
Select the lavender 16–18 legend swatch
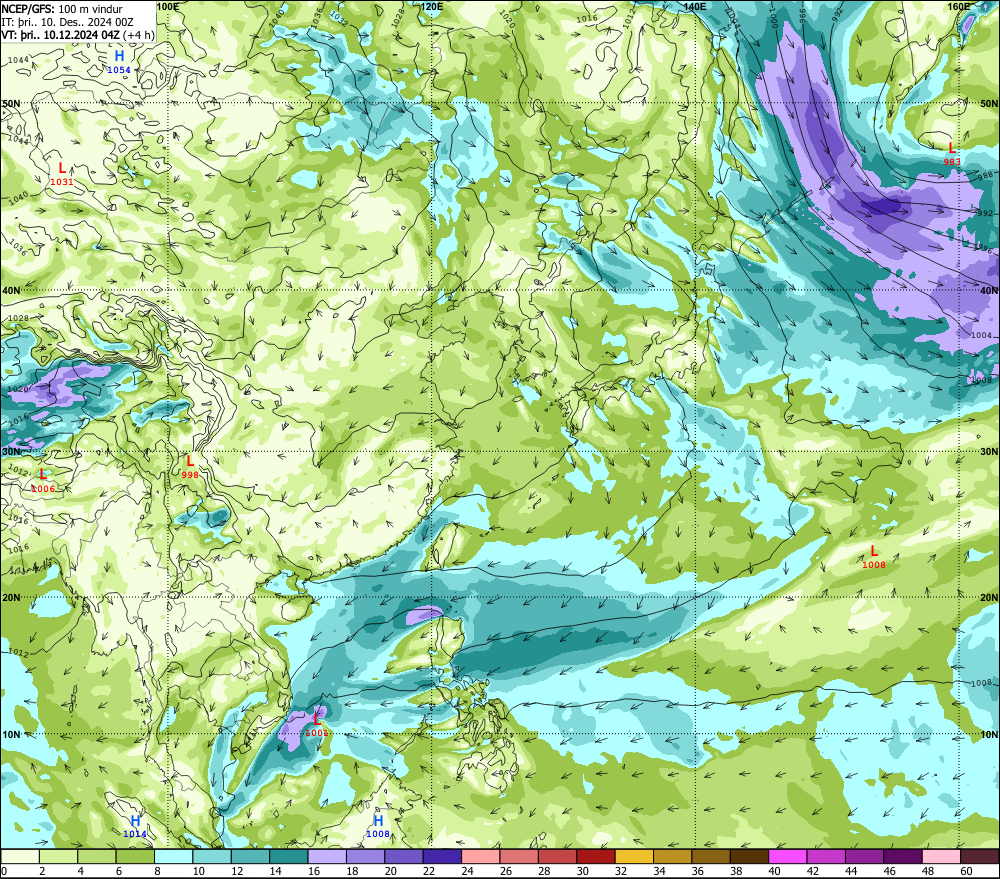pos(327,856)
